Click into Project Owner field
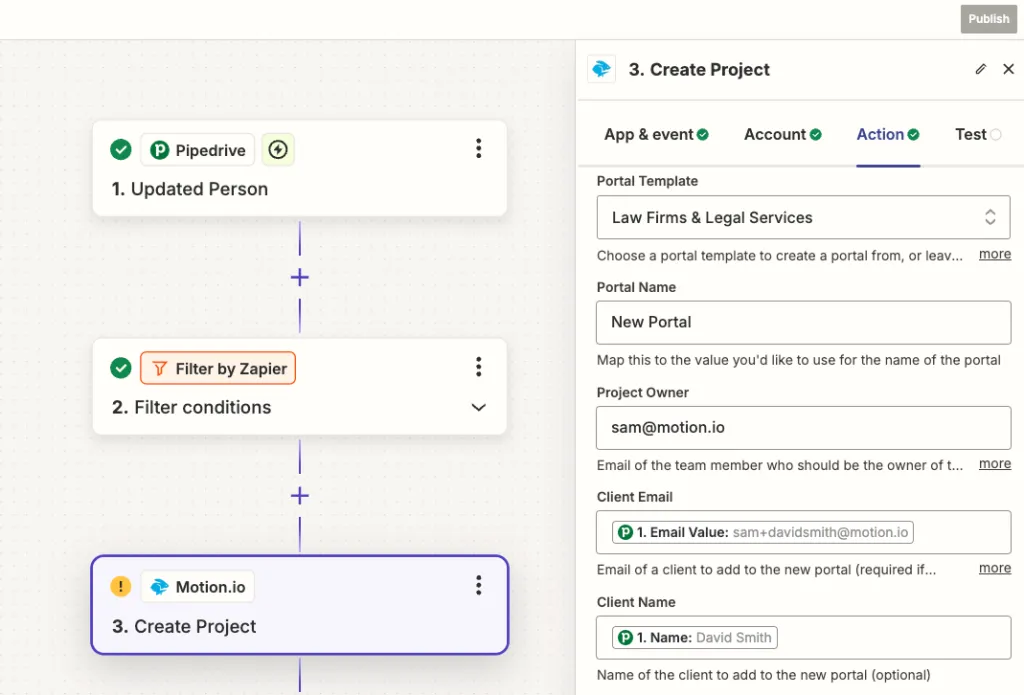This screenshot has width=1024, height=695. click(x=803, y=428)
